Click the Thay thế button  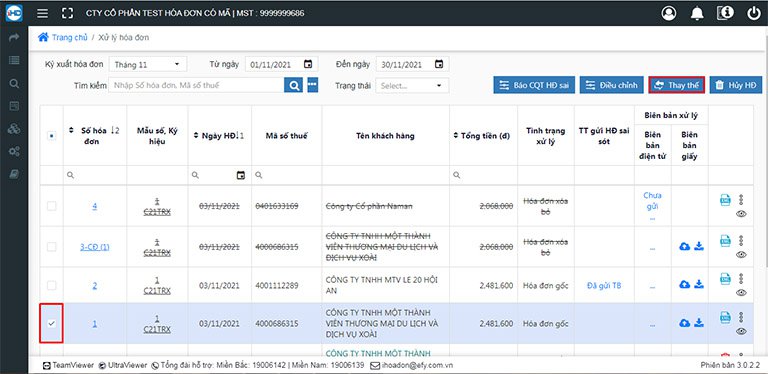click(x=677, y=85)
